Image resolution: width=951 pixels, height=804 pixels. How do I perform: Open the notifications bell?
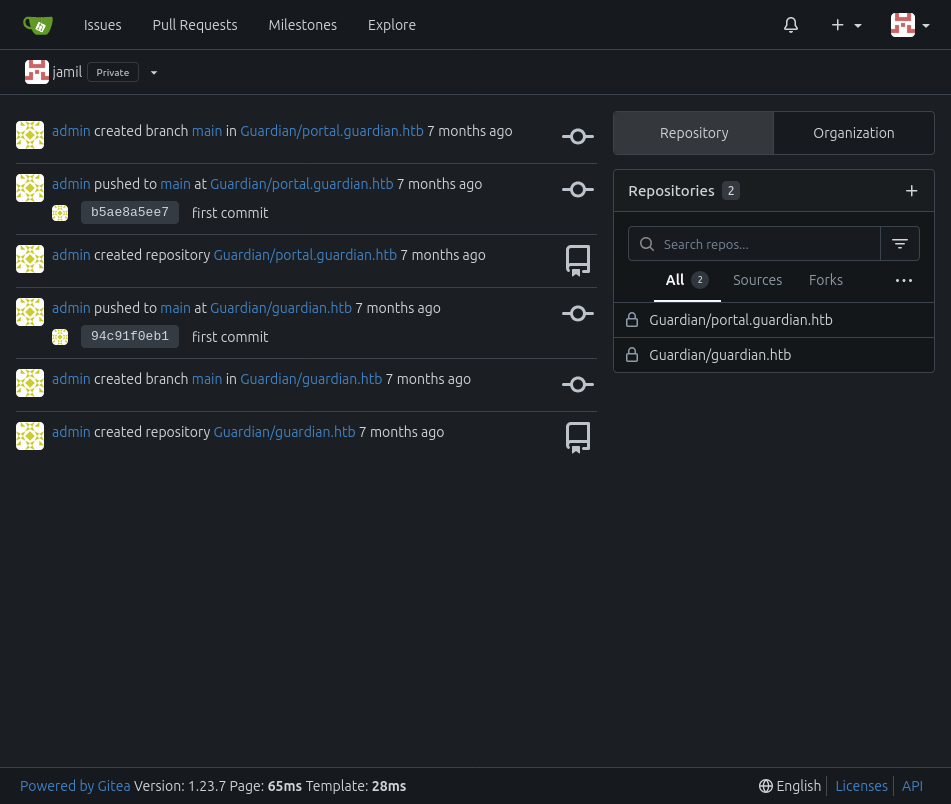(791, 25)
